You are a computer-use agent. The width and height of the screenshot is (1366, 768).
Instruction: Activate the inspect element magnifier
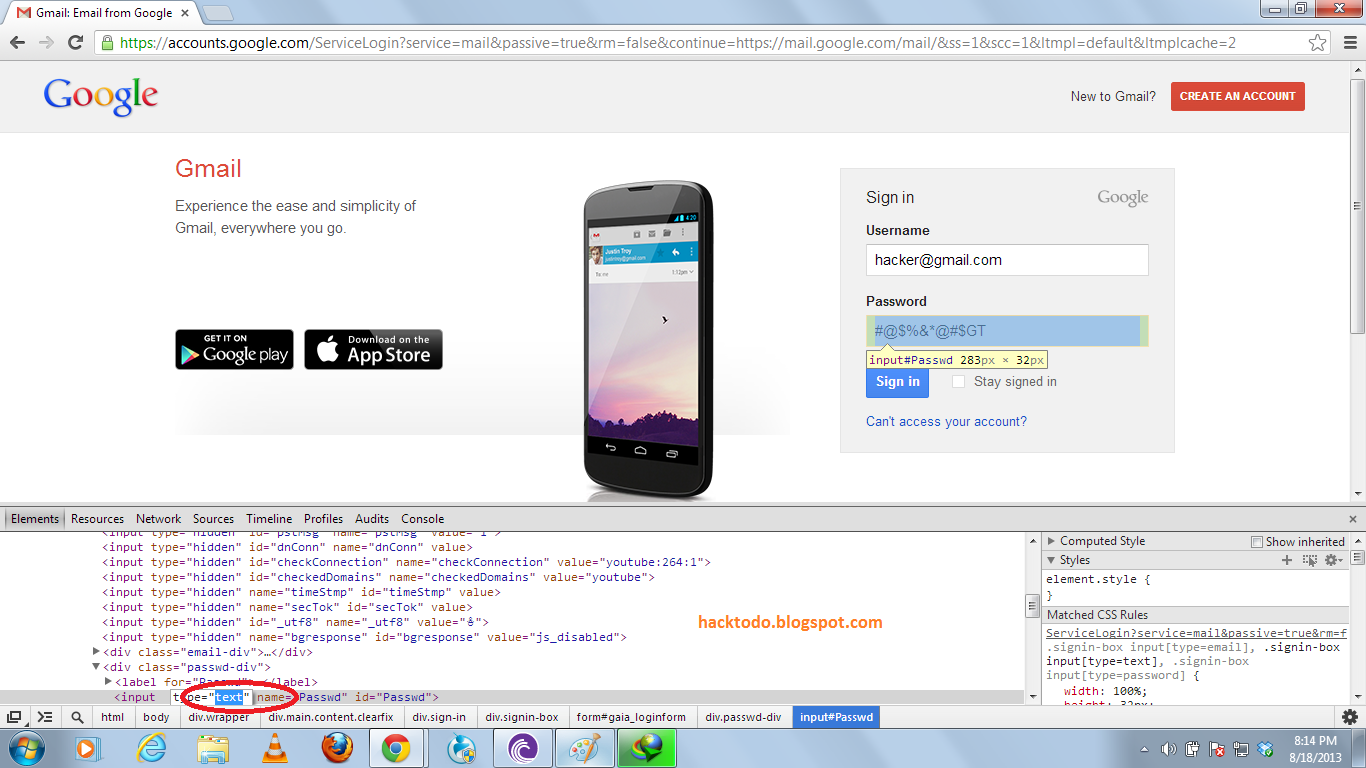77,717
